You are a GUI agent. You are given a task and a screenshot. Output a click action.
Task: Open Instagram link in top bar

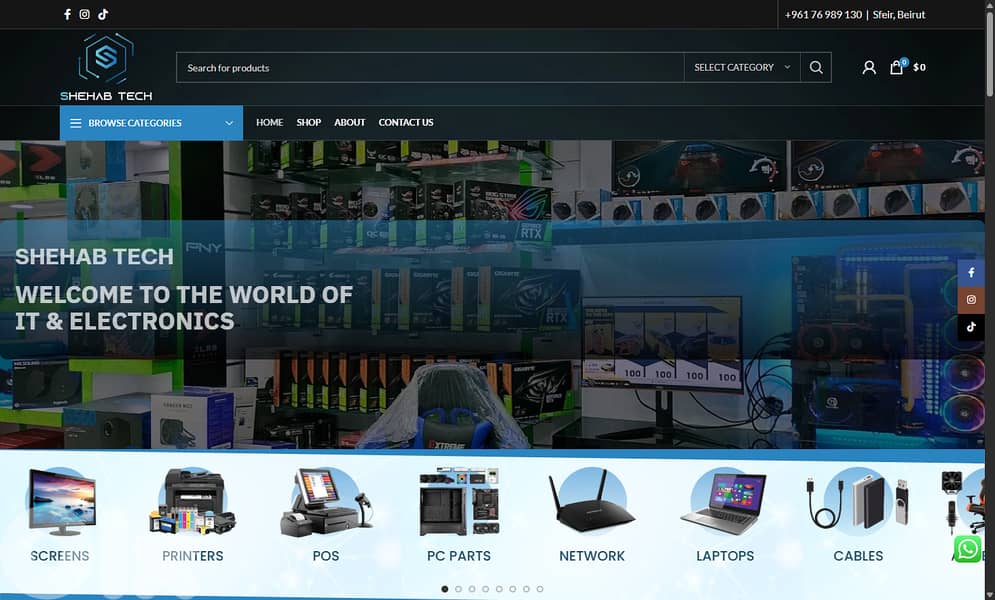(x=84, y=14)
